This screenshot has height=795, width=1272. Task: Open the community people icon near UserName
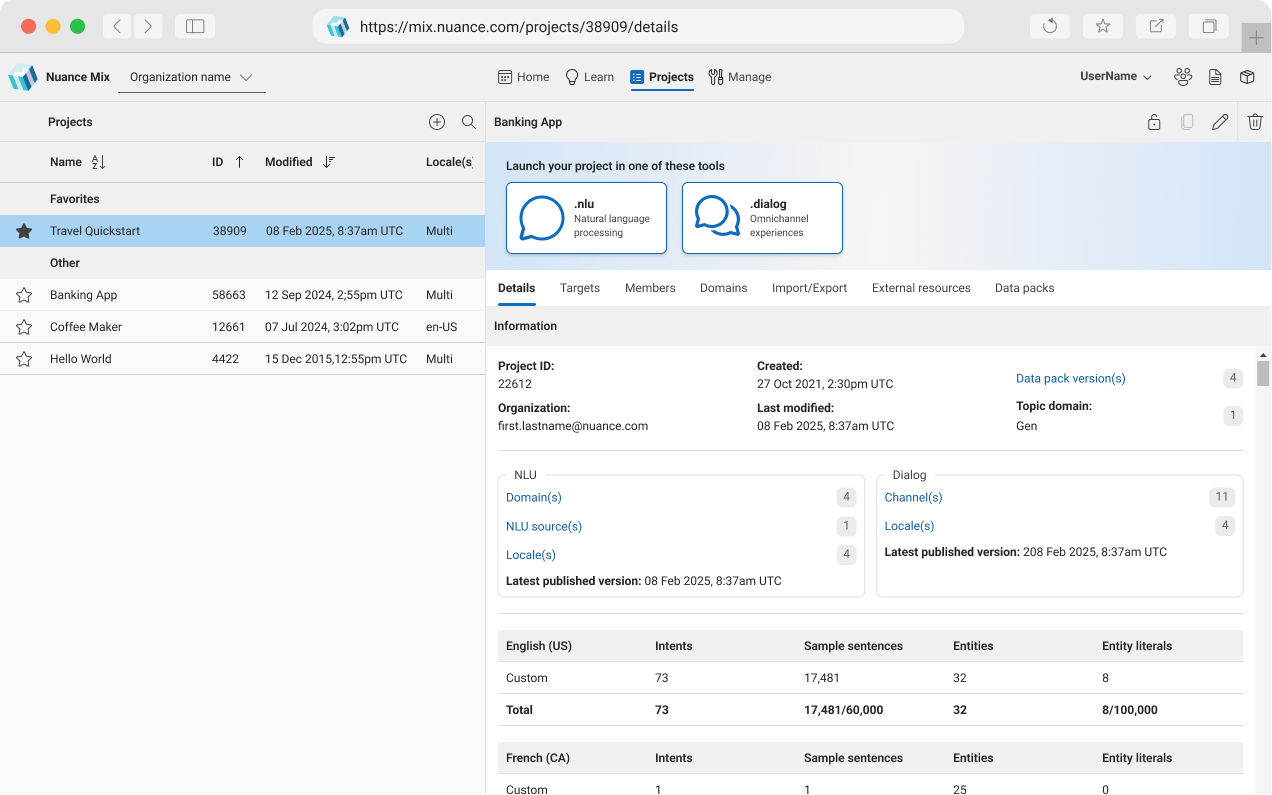click(x=1183, y=77)
